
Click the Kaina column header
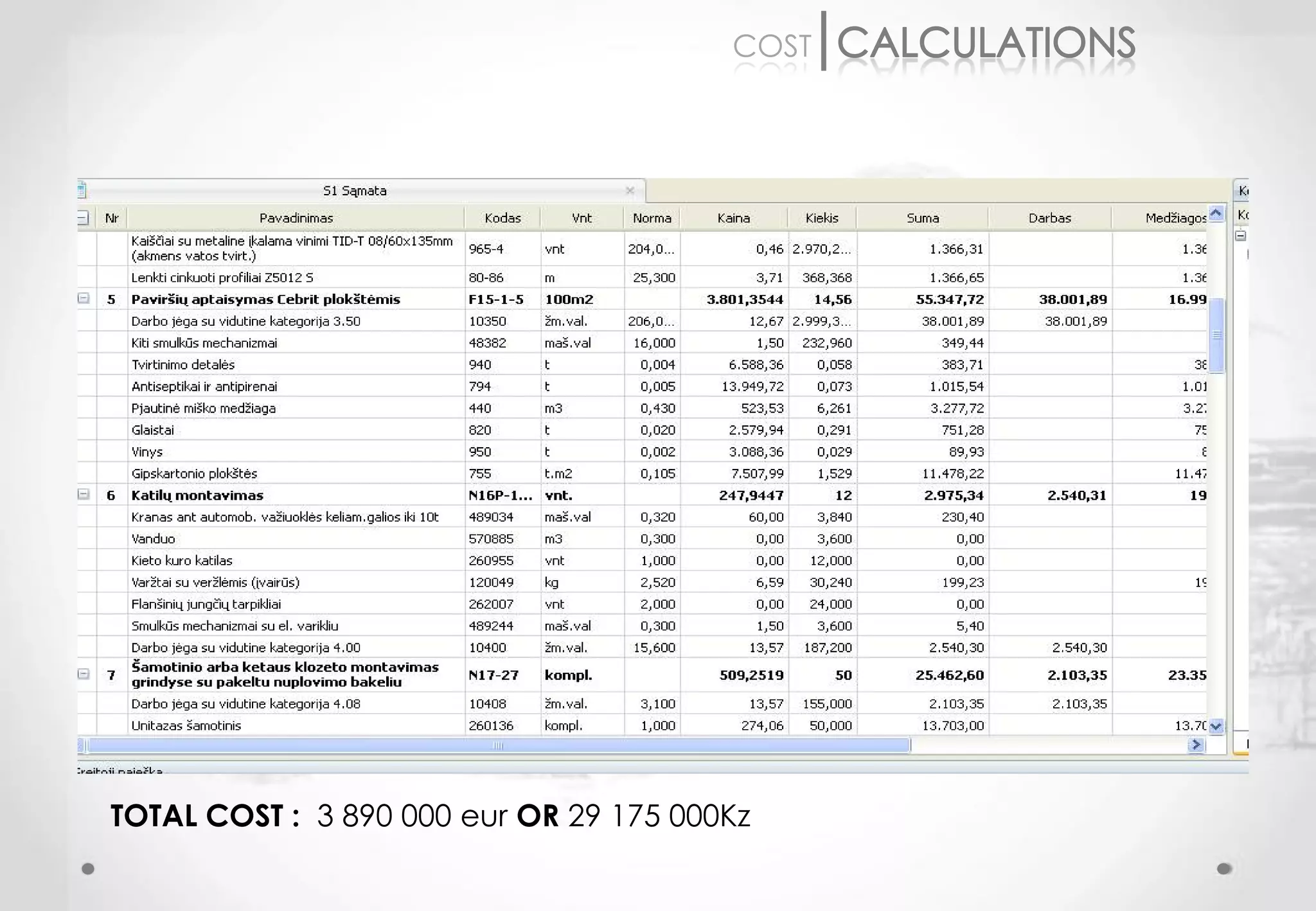click(x=734, y=218)
